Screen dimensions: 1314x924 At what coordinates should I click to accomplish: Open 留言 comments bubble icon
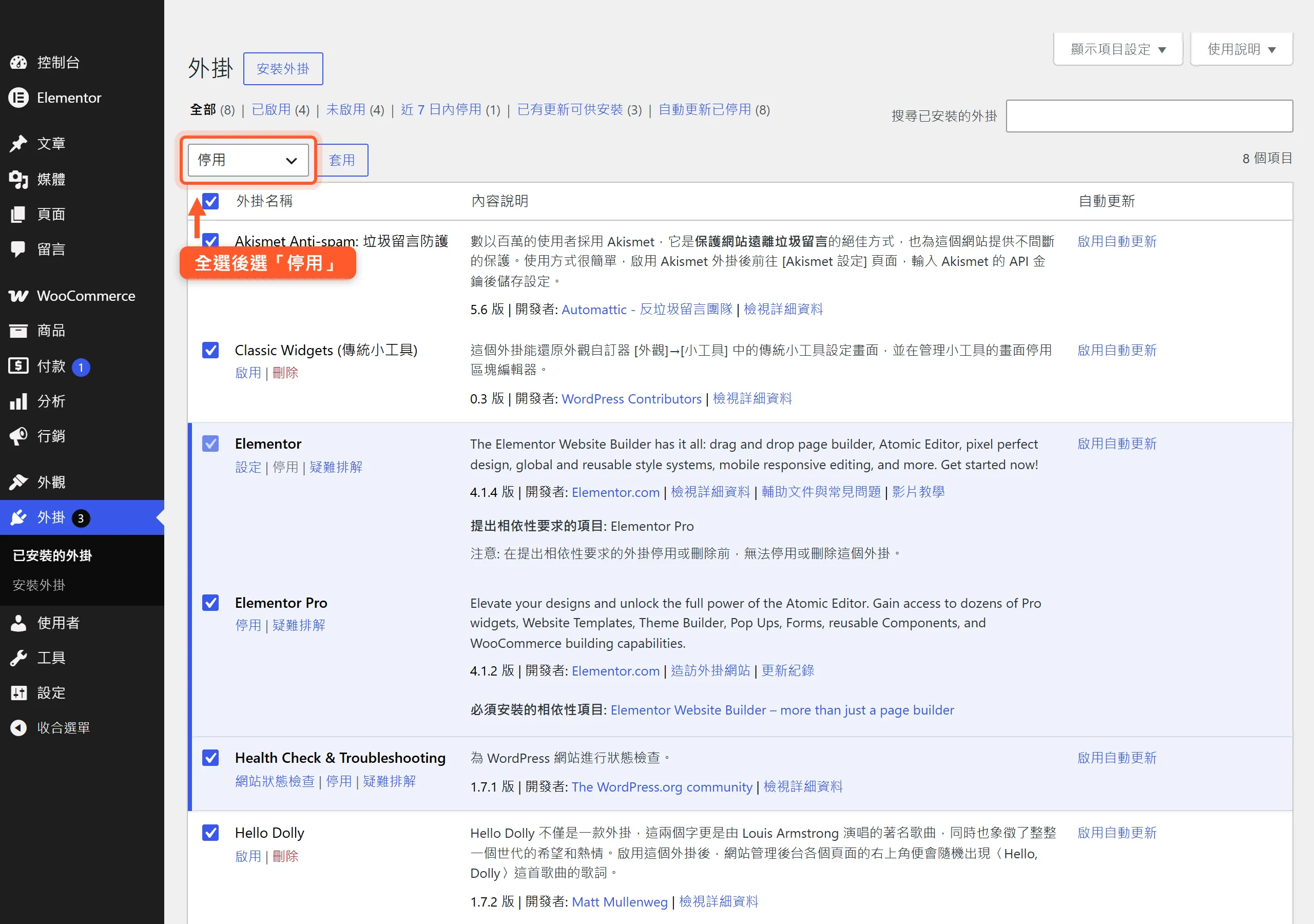(18, 249)
